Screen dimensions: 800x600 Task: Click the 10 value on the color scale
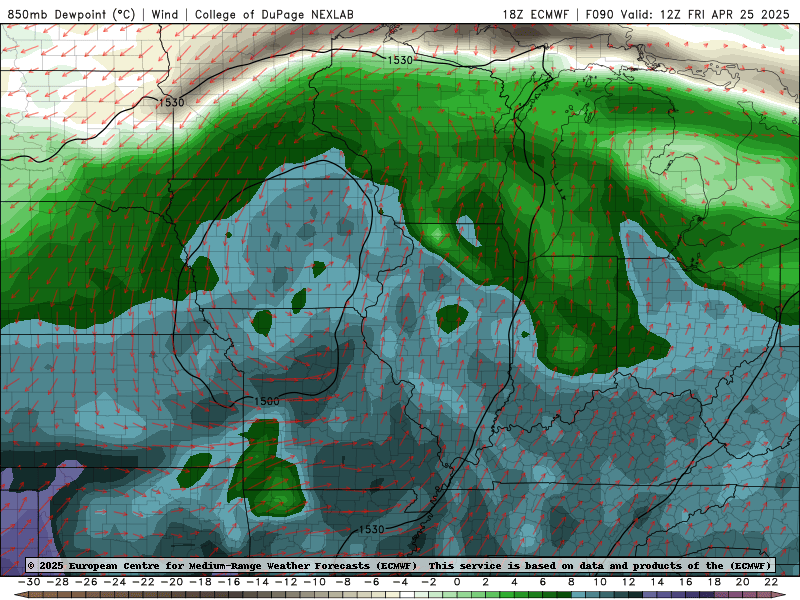click(600, 582)
